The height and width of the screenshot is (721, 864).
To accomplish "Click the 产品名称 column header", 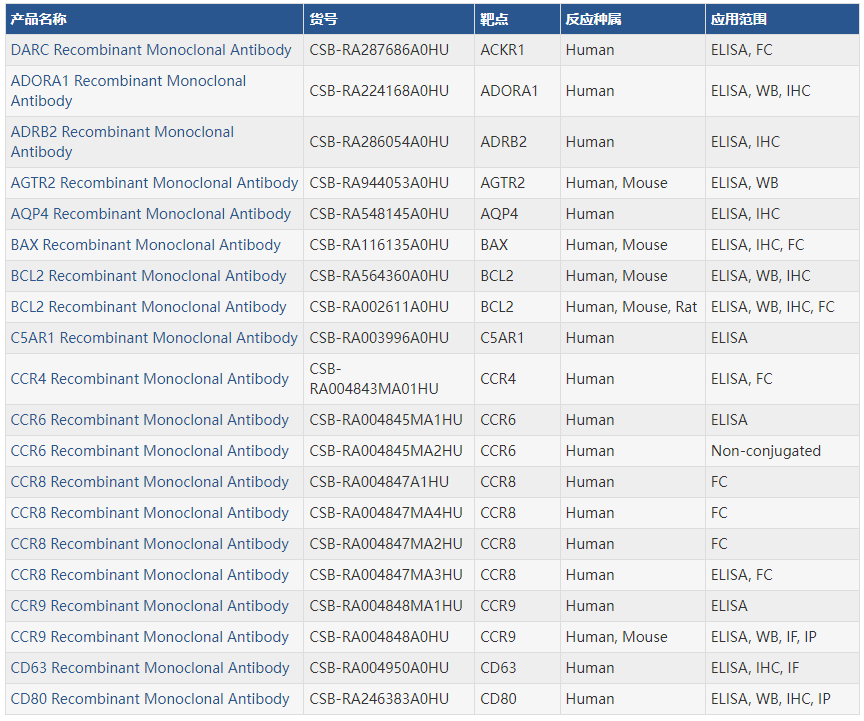I will click(x=39, y=19).
